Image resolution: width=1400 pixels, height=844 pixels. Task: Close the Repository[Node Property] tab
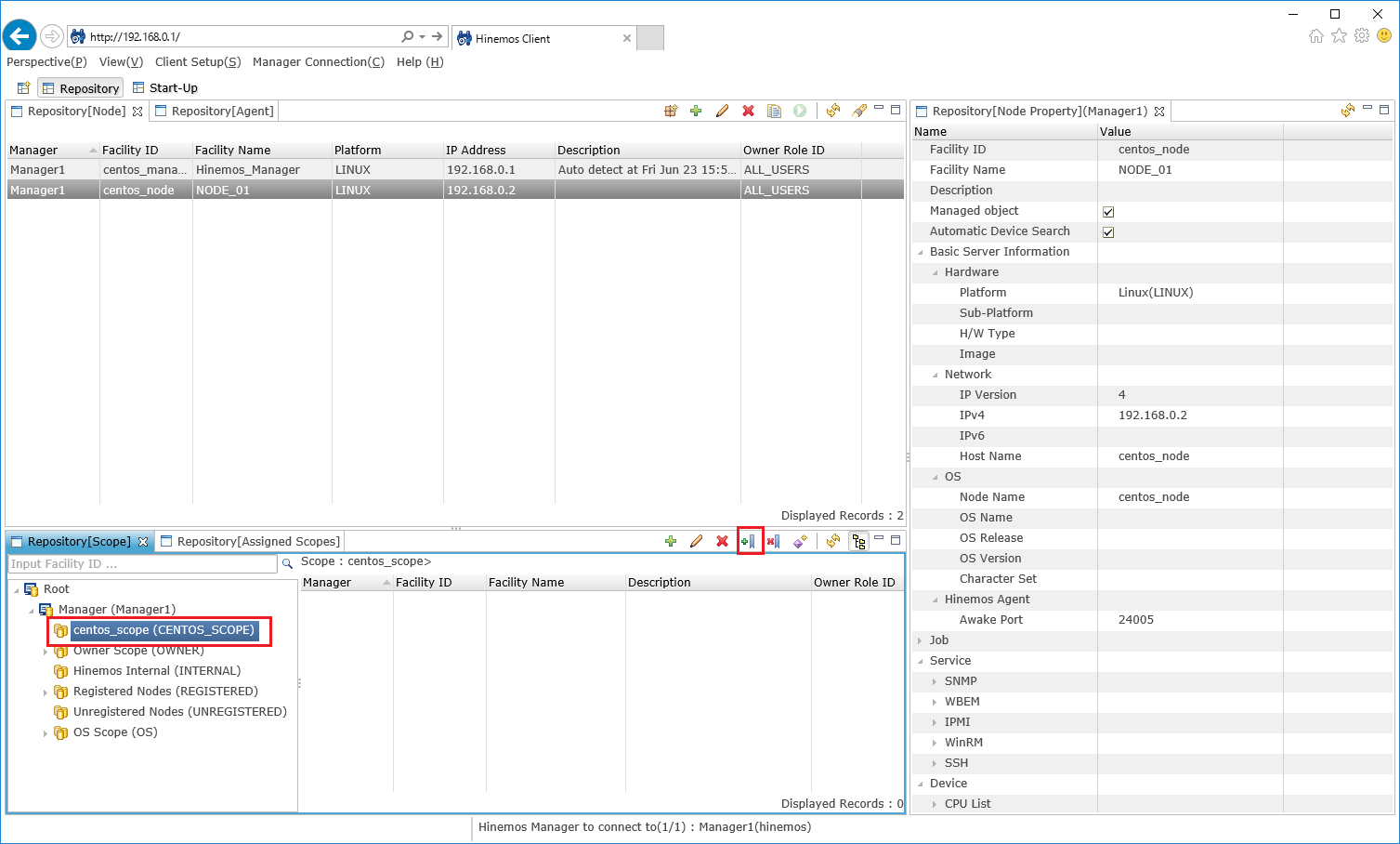(1159, 112)
